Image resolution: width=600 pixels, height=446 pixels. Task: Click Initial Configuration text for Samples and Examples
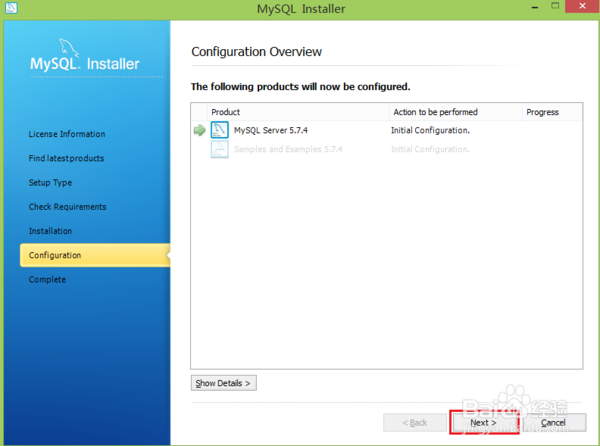pos(430,149)
